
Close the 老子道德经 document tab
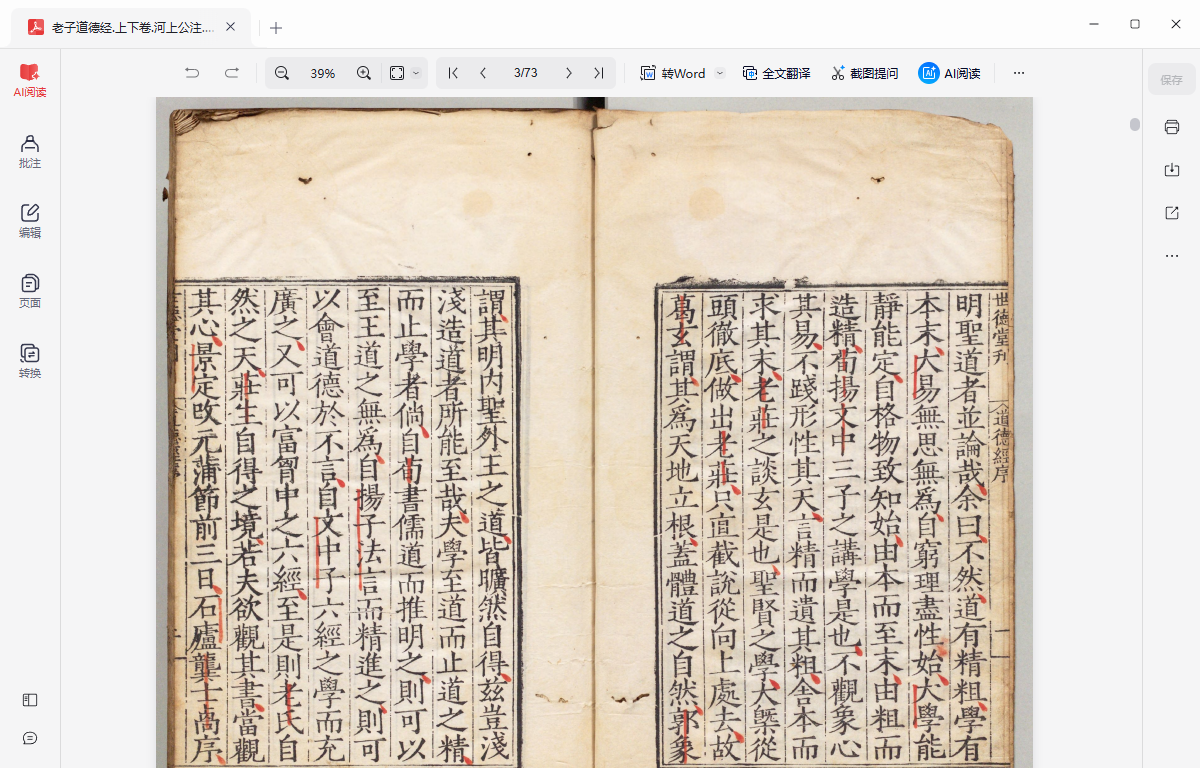pyautogui.click(x=231, y=28)
